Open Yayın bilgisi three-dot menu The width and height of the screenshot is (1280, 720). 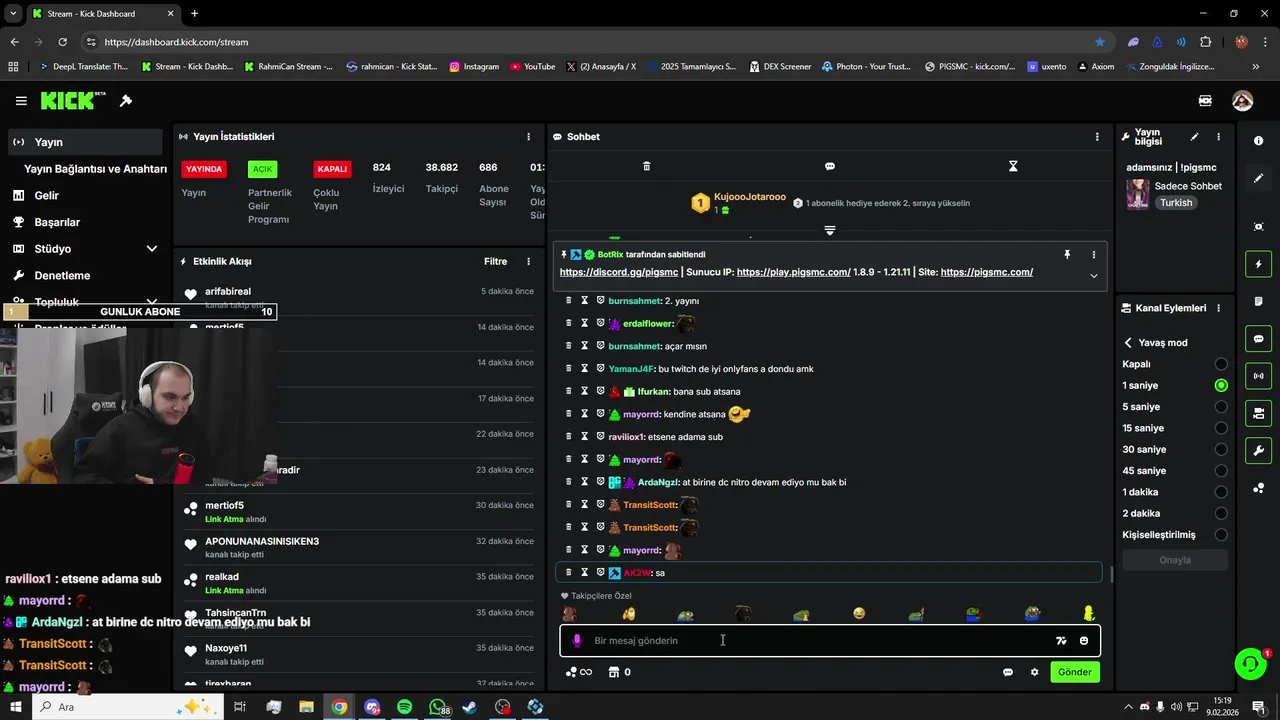[1218, 137]
